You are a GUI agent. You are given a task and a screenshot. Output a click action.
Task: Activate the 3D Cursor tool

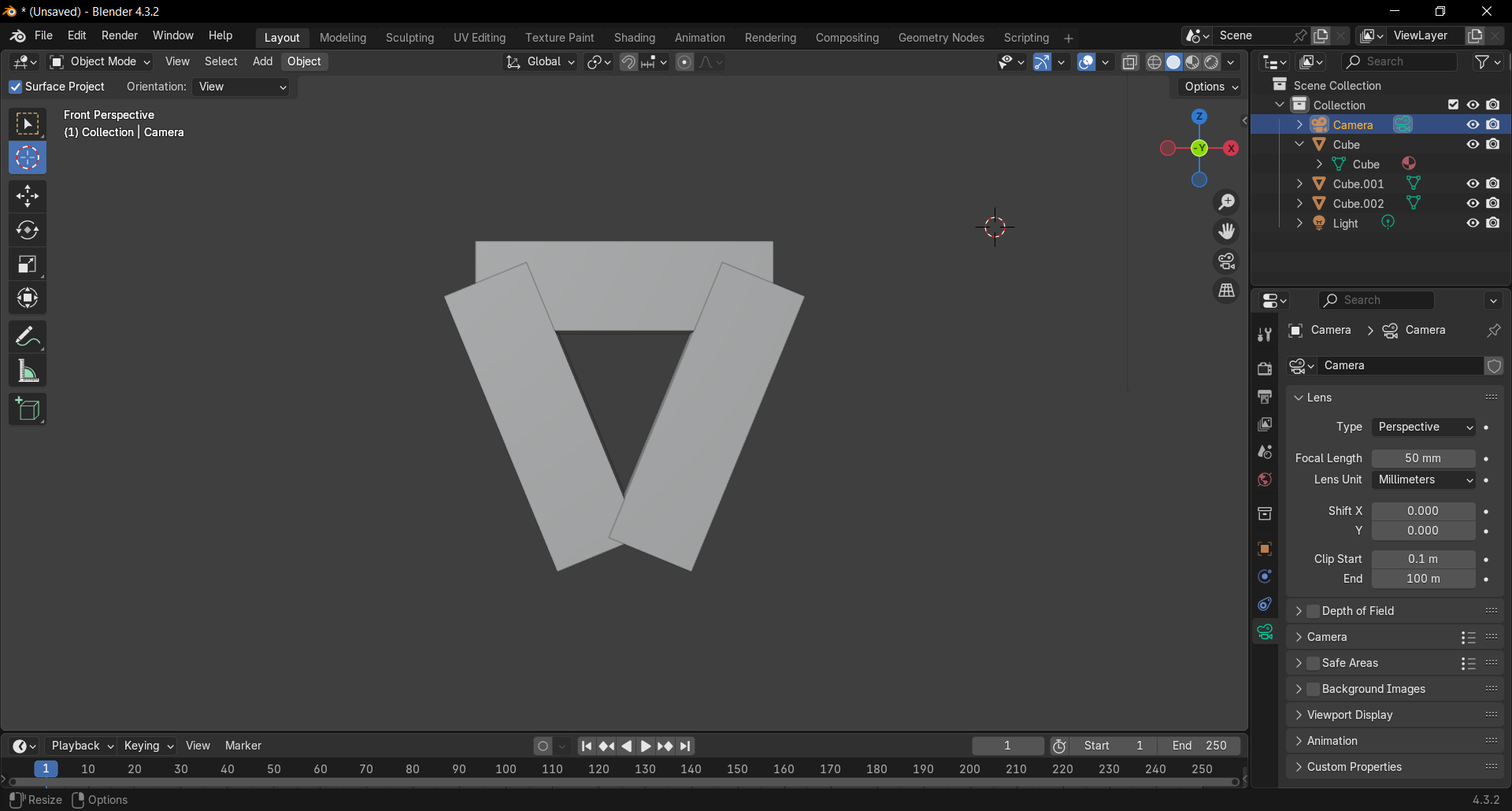[28, 158]
